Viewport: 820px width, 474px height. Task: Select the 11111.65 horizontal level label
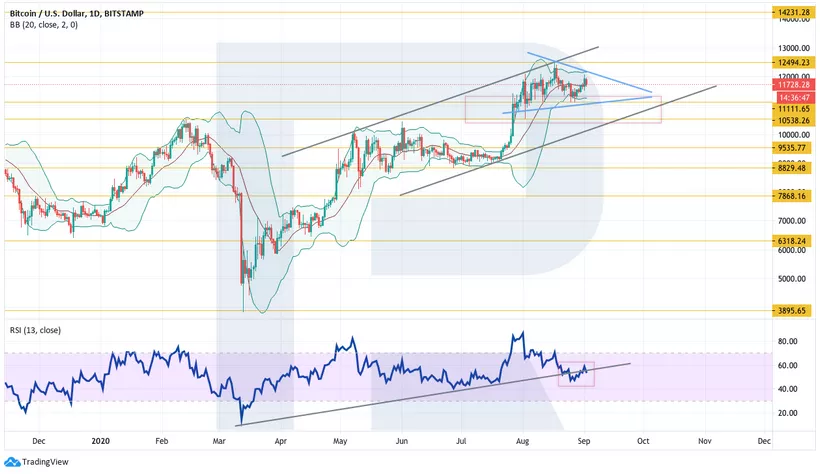point(792,108)
